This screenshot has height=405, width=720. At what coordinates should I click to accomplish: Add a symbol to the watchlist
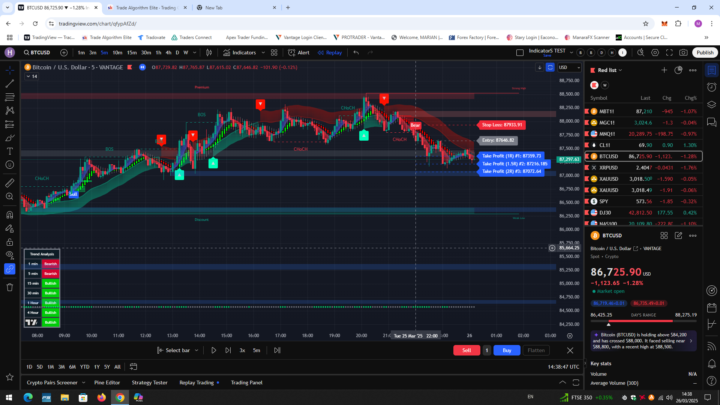pos(664,70)
